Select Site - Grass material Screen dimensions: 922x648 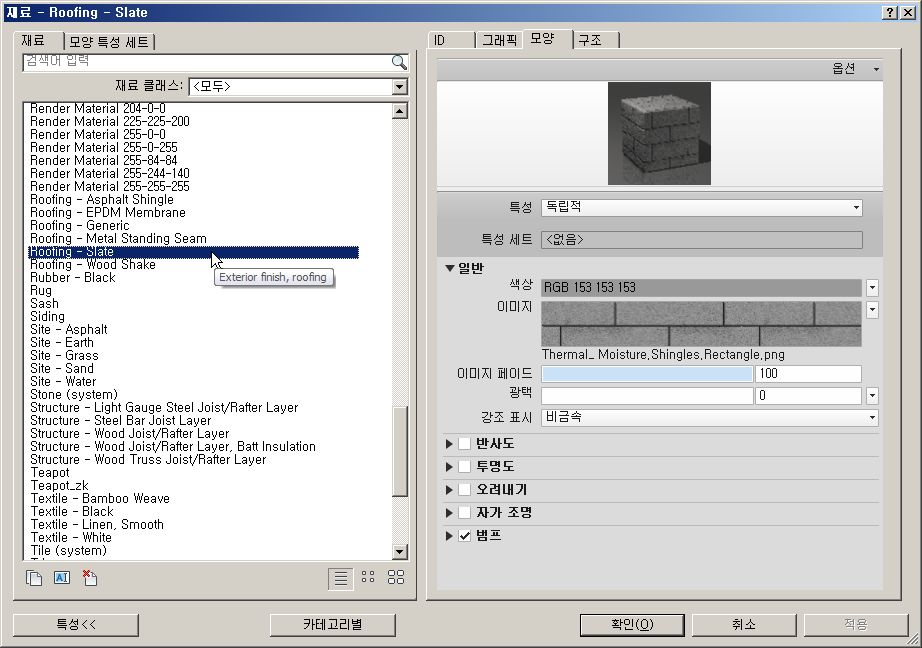tap(64, 356)
